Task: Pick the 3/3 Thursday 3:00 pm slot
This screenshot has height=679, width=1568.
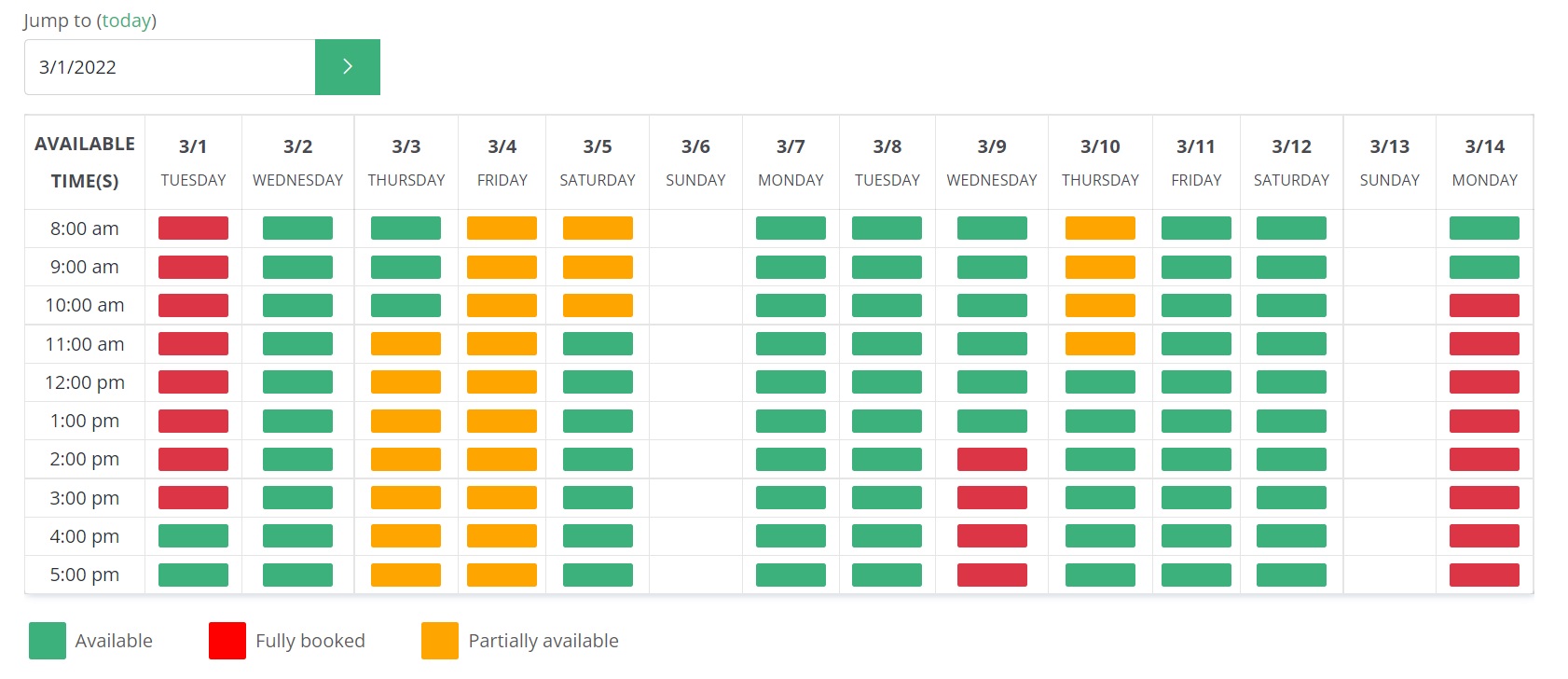Action: (406, 498)
